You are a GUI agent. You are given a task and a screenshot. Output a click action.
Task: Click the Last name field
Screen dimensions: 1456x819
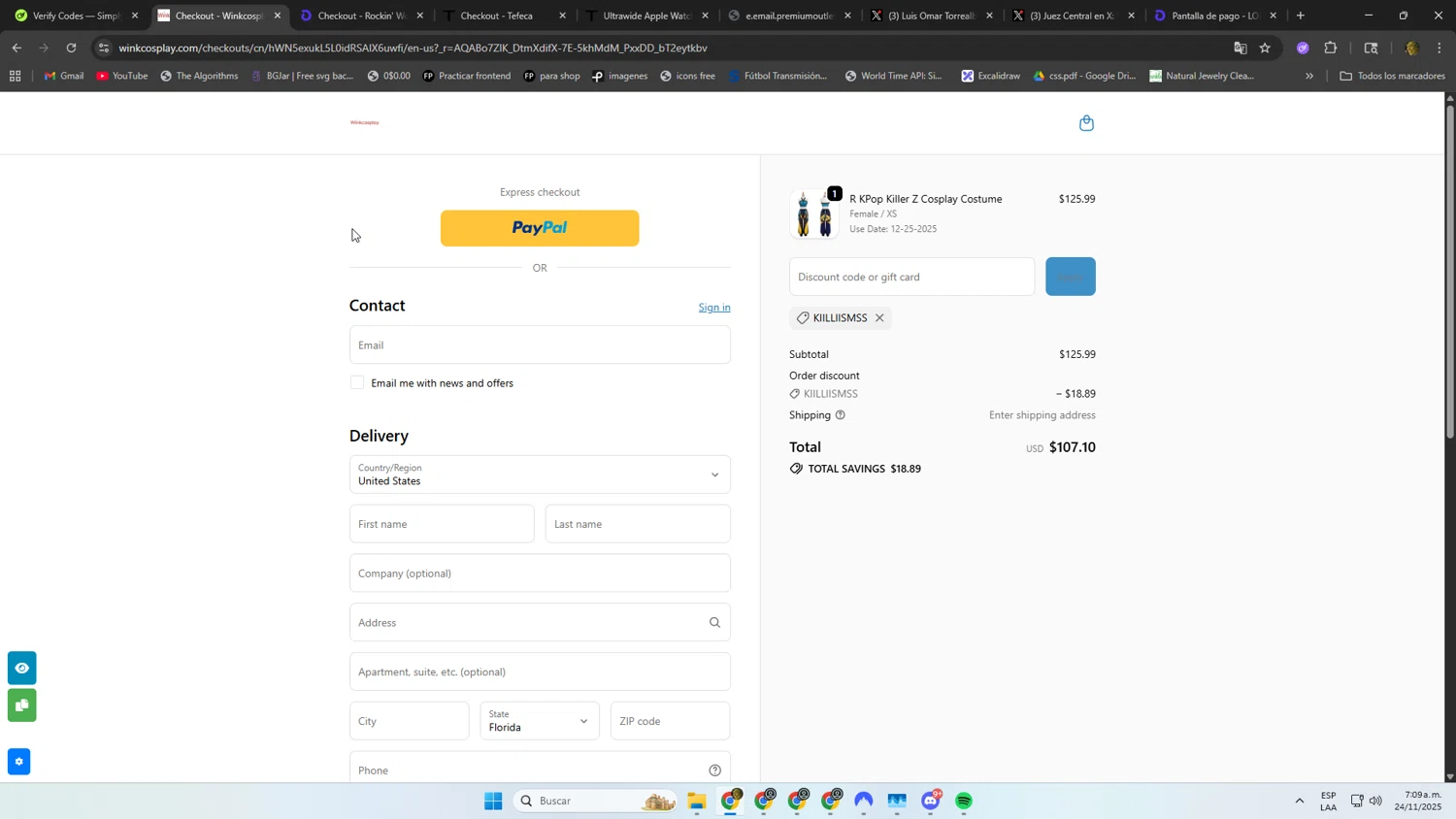(638, 524)
